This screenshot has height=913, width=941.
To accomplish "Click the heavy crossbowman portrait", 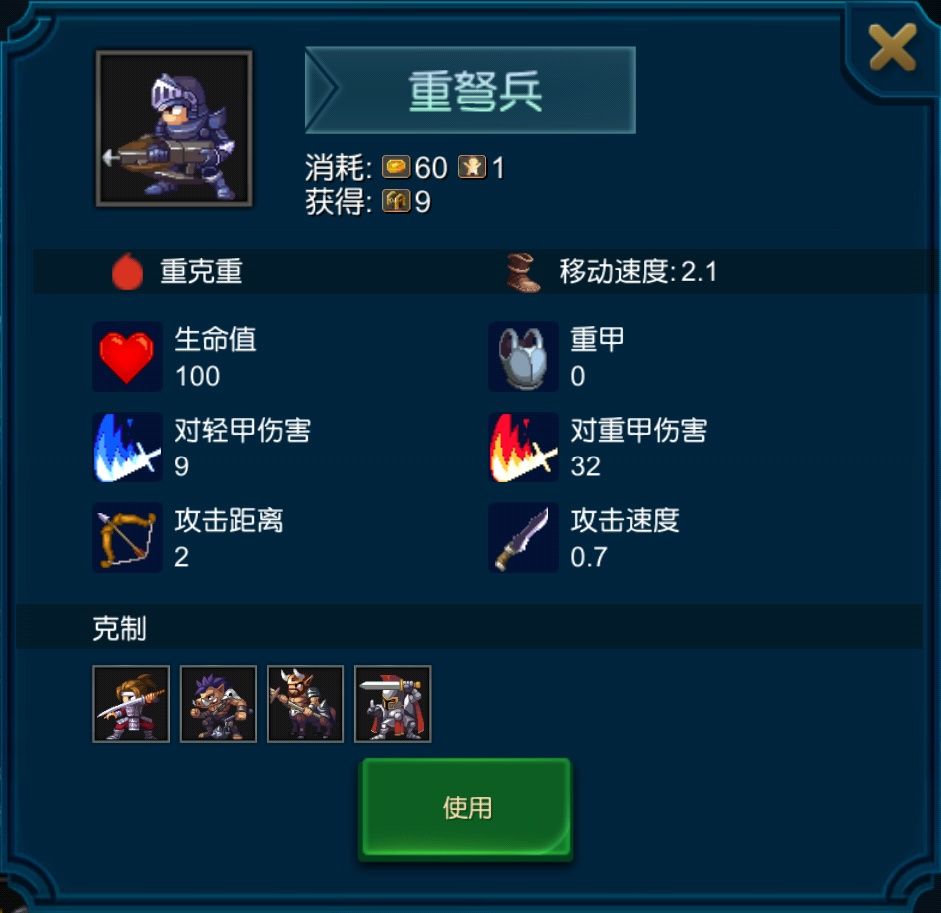I will (174, 128).
